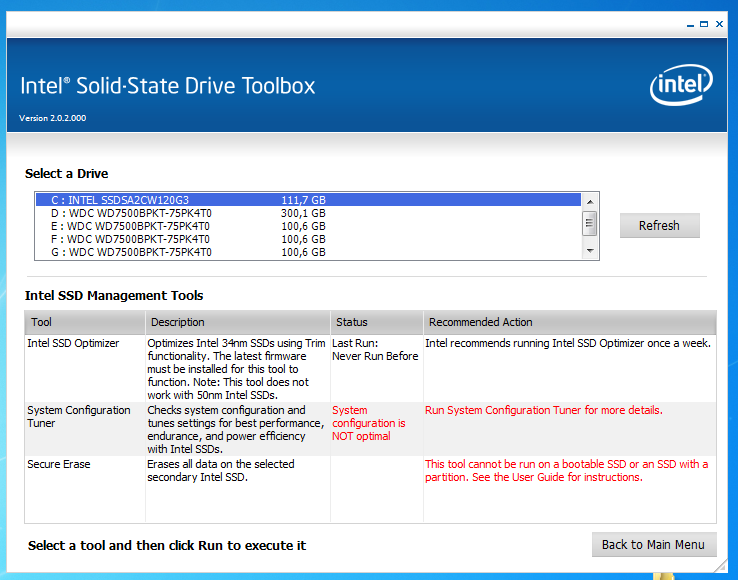Viewport: 738px width, 580px height.
Task: Select drive G: WDC WD7500BPKT
Action: coord(308,252)
